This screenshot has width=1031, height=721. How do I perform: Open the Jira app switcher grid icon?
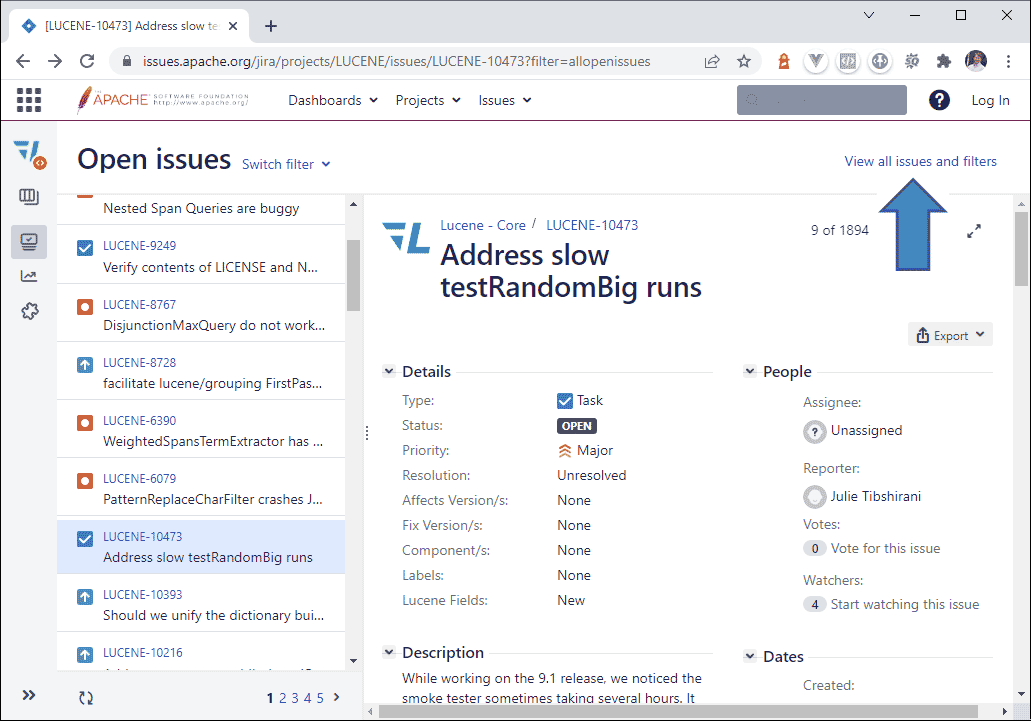tap(29, 100)
